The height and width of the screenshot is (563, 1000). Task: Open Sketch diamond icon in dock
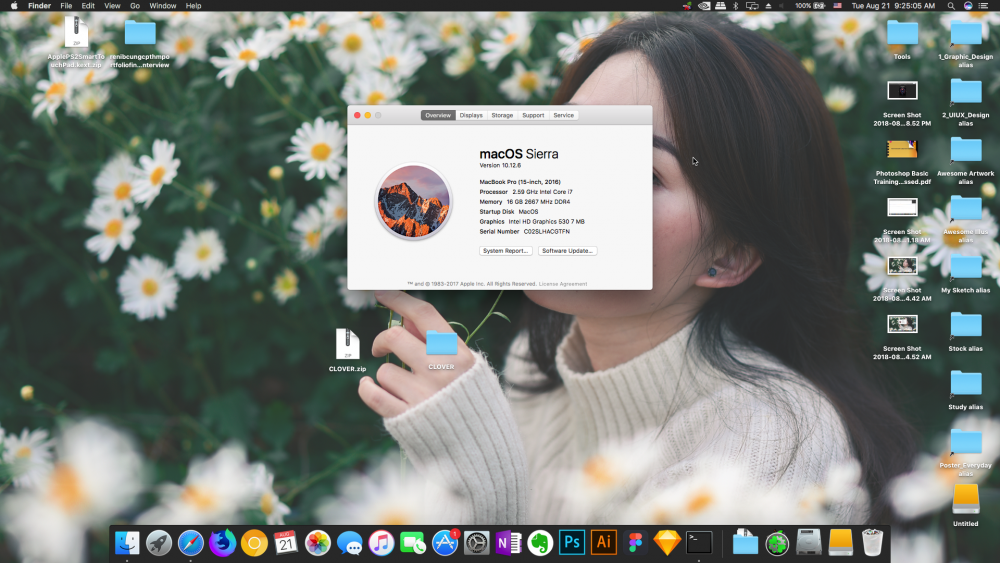tap(667, 543)
